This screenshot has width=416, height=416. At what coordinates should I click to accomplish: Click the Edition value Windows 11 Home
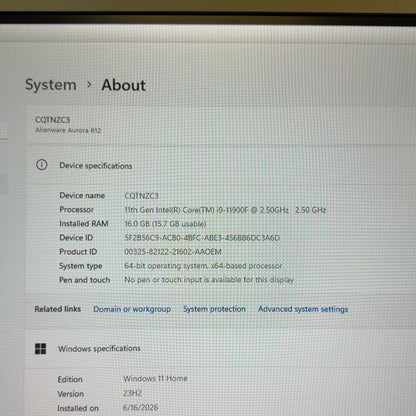[155, 379]
